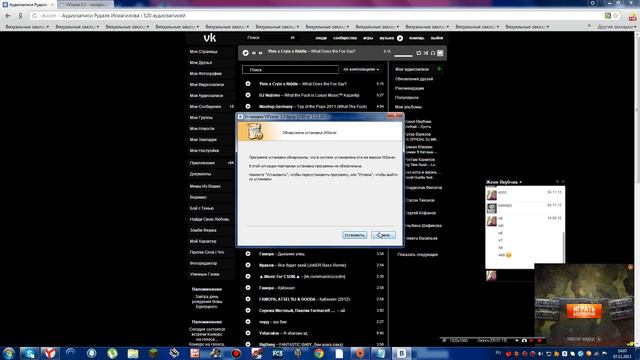Go back using browser back arrow
Viewport: 640px width, 360px height.
click(8, 16)
